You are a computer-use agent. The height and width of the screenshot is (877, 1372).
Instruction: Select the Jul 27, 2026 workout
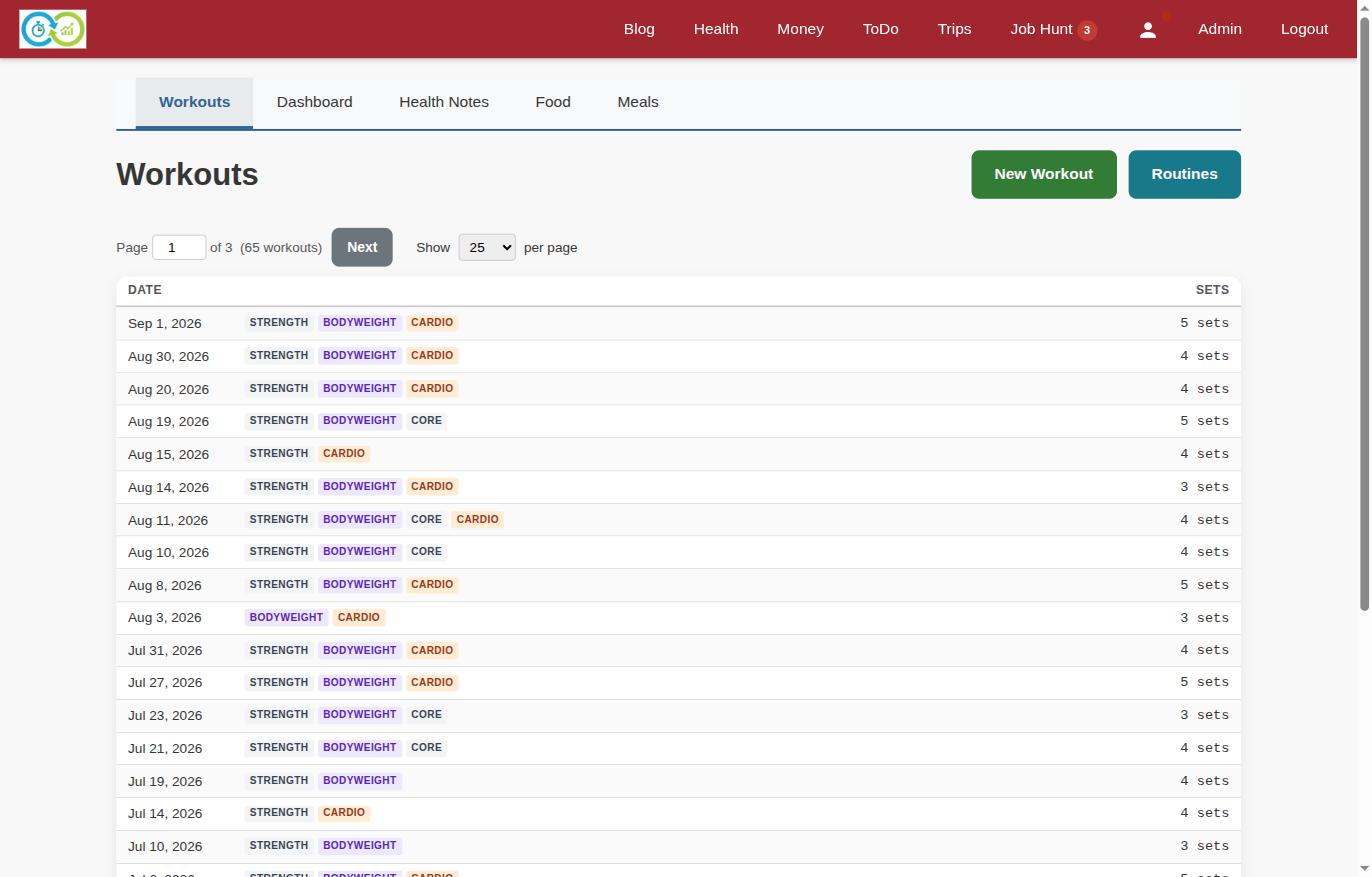(678, 682)
